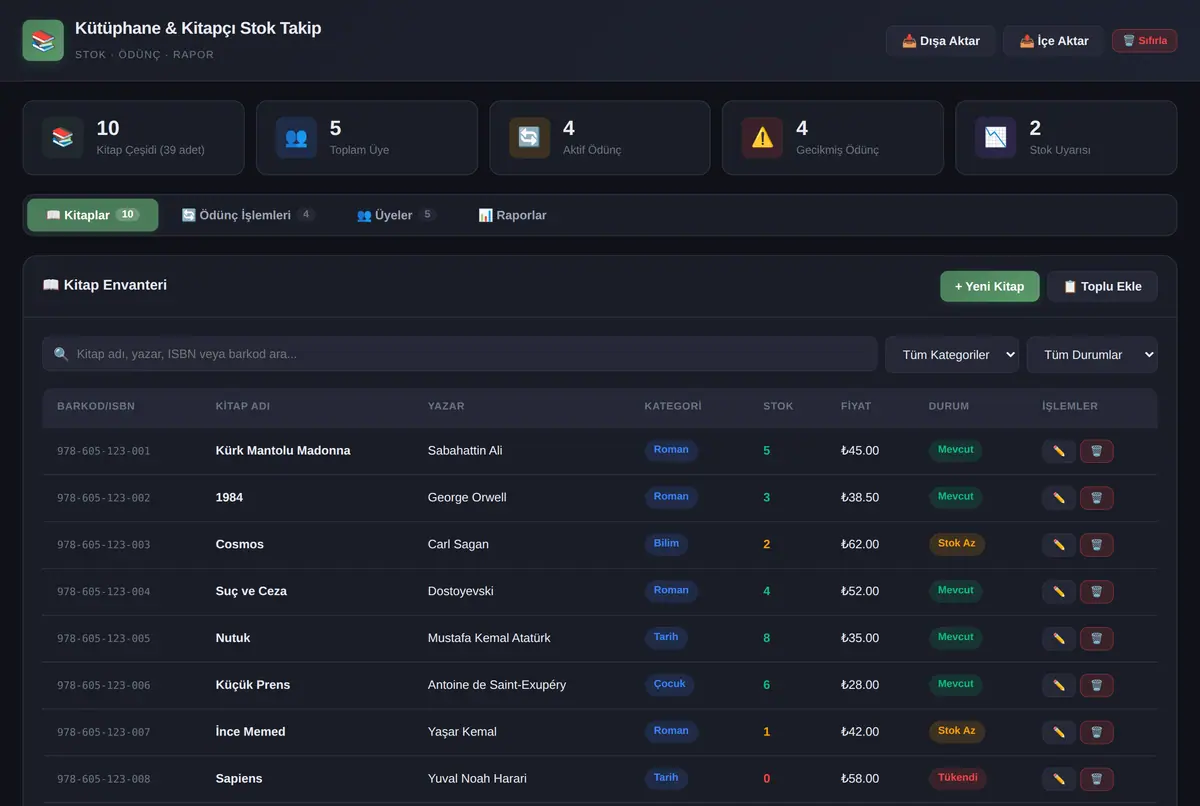The image size is (1200, 806).
Task: Switch to the Kitaplar tab
Action: [x=92, y=215]
